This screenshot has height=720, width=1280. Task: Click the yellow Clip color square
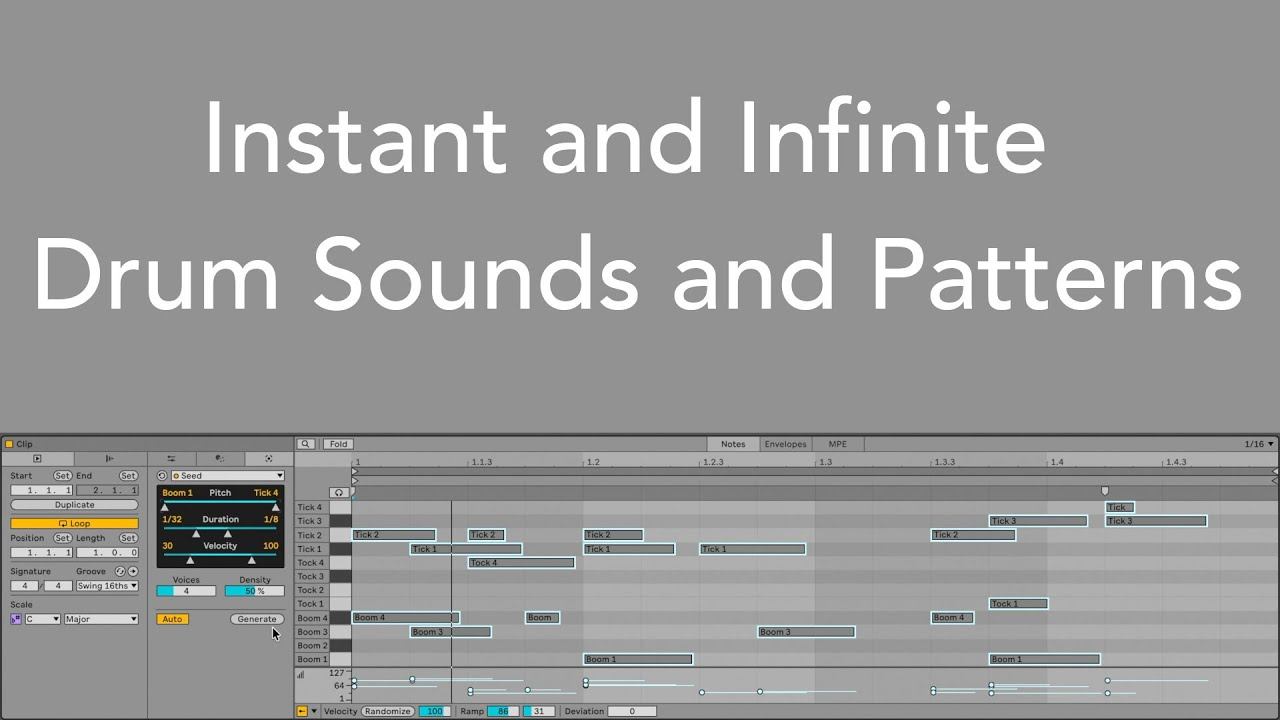tap(8, 444)
